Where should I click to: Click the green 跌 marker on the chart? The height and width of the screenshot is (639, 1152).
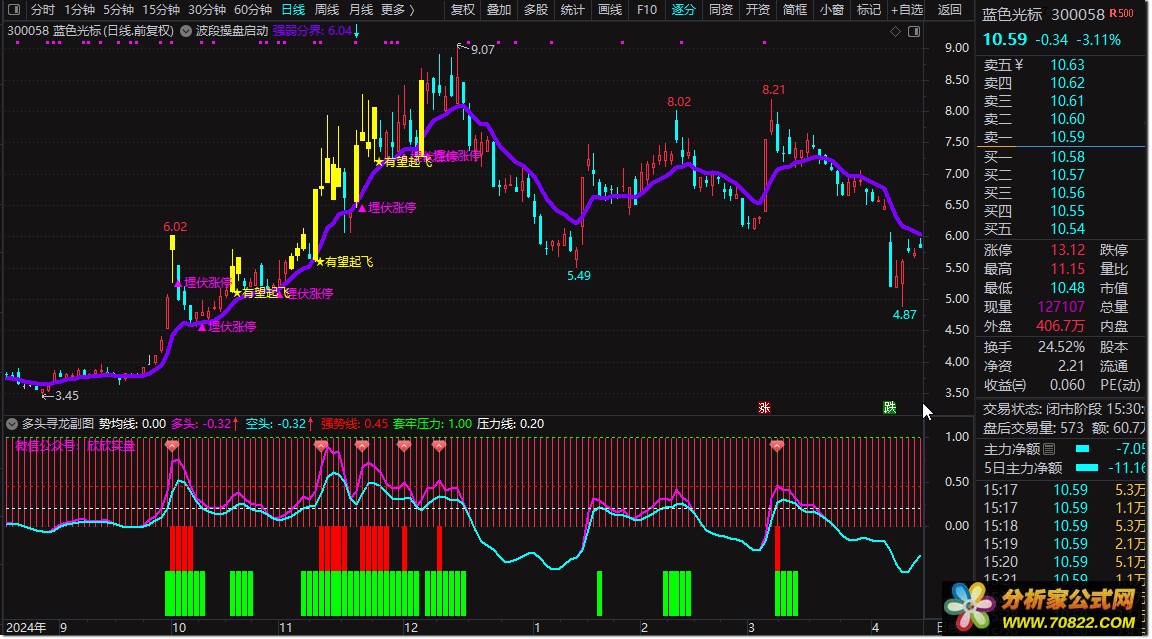[x=889, y=407]
